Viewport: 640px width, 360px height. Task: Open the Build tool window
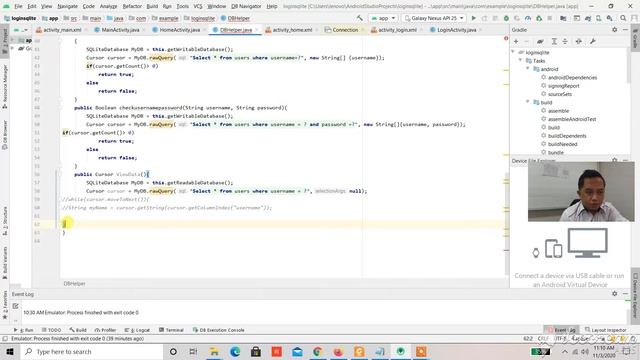click(x=78, y=330)
